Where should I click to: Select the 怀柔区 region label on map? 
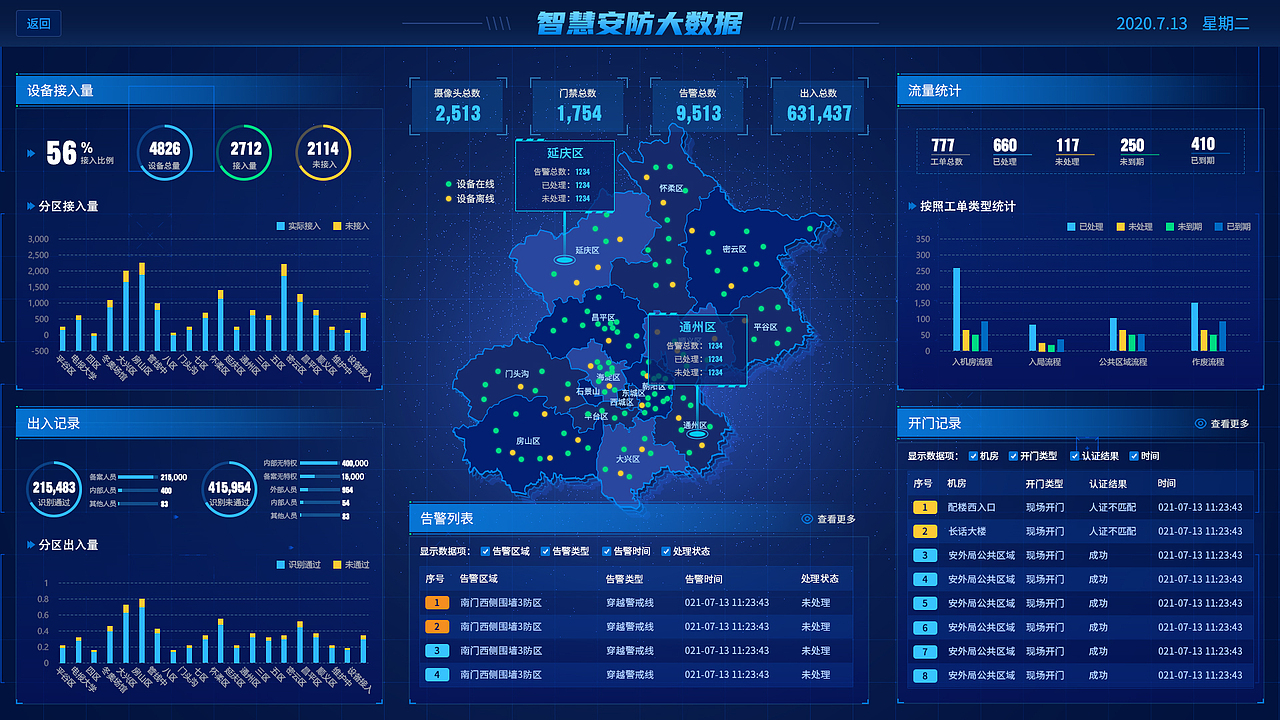671,188
